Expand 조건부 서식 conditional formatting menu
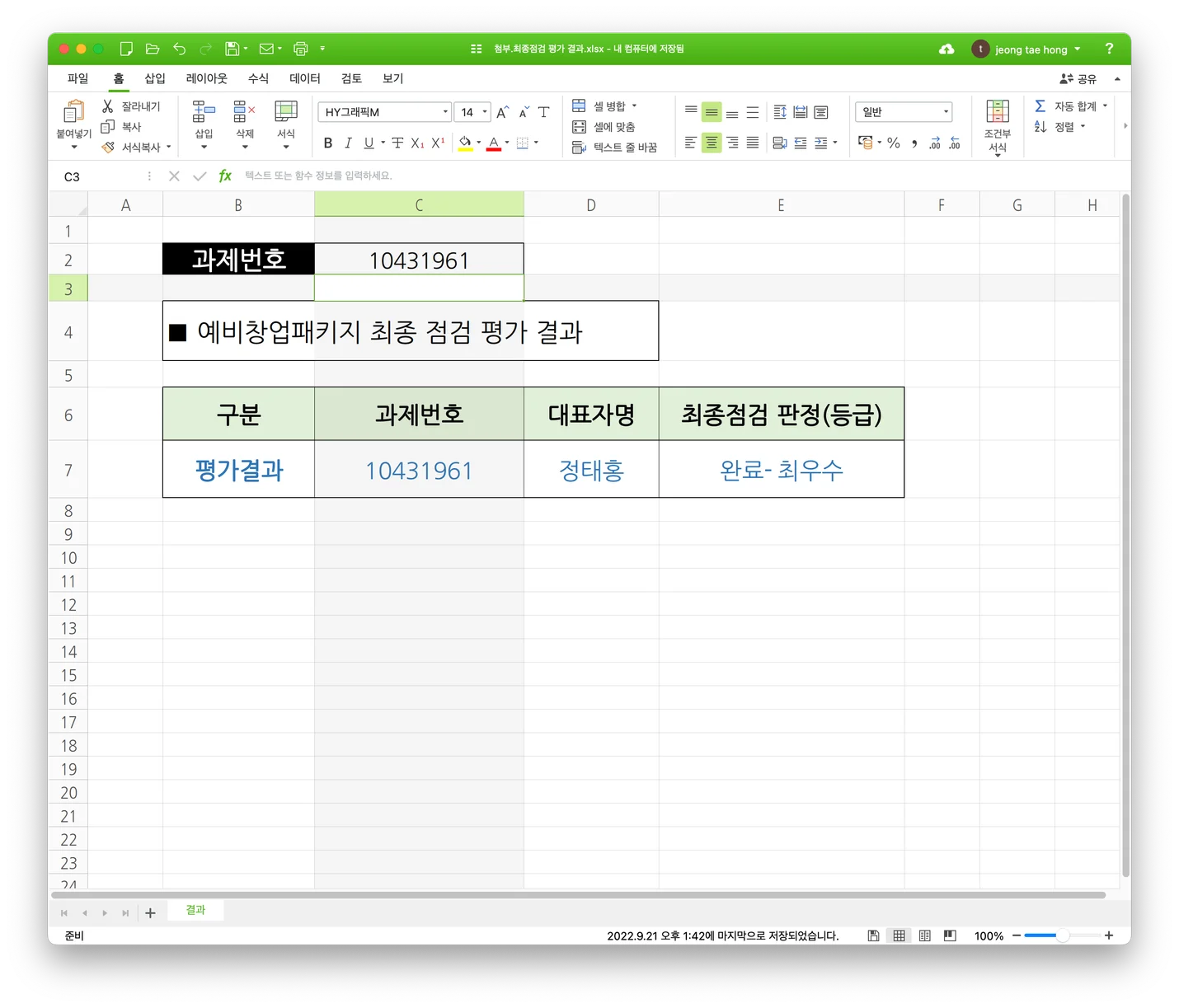Screen dimensions: 1179x1008 pyautogui.click(x=998, y=129)
